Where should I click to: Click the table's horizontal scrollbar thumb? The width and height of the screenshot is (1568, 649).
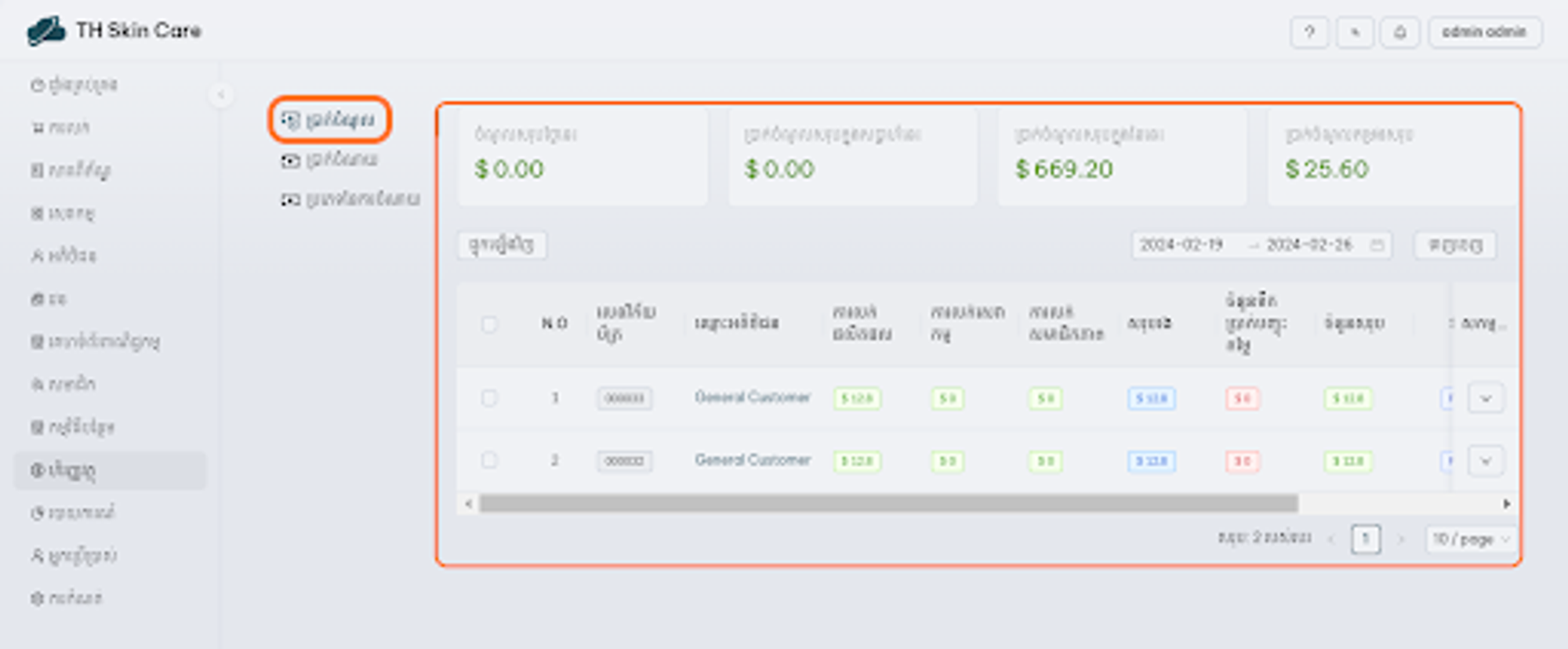click(x=887, y=504)
